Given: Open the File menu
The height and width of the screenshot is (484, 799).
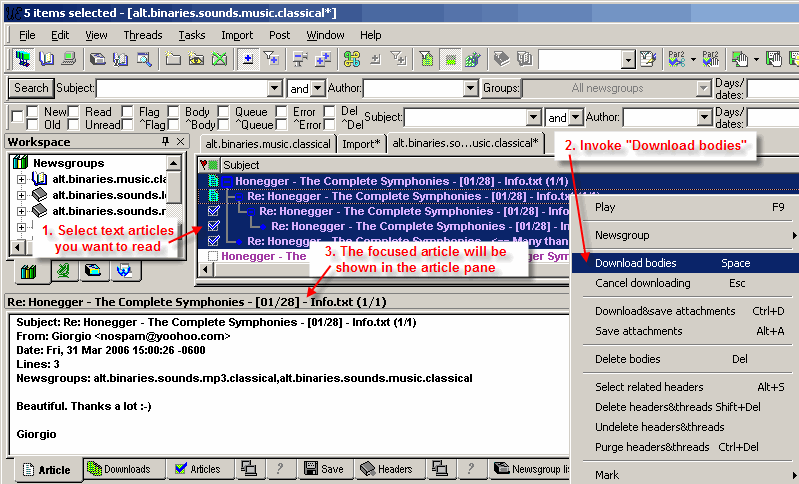Looking at the screenshot, I should pos(27,35).
